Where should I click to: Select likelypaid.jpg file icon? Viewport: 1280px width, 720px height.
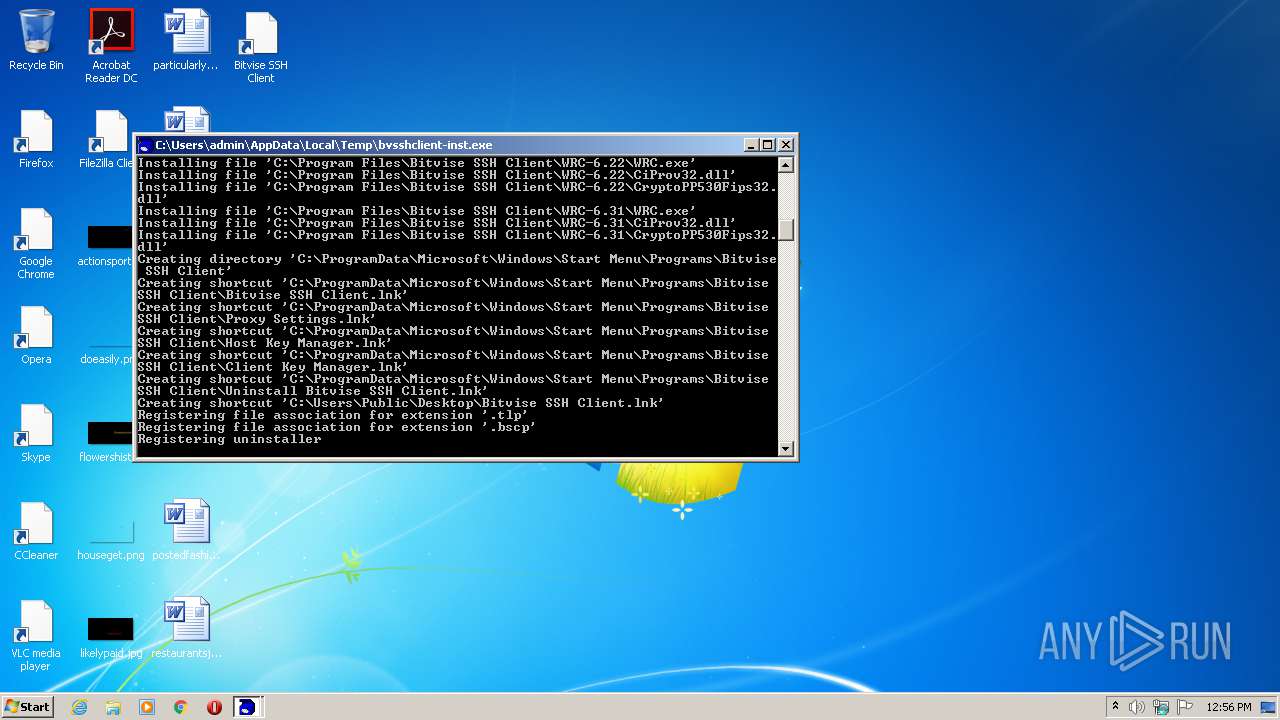111,637
